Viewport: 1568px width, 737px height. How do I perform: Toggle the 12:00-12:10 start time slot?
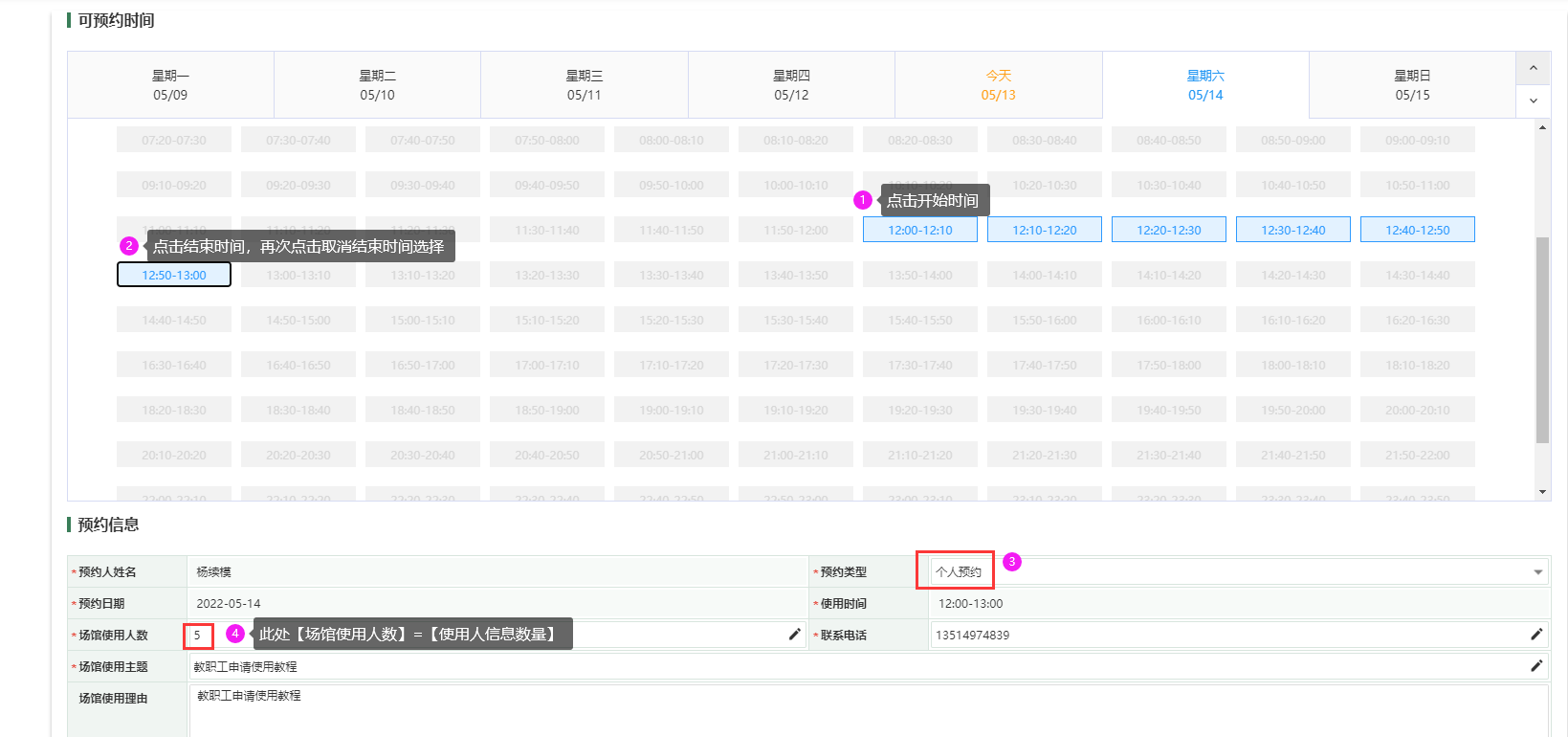pos(919,230)
